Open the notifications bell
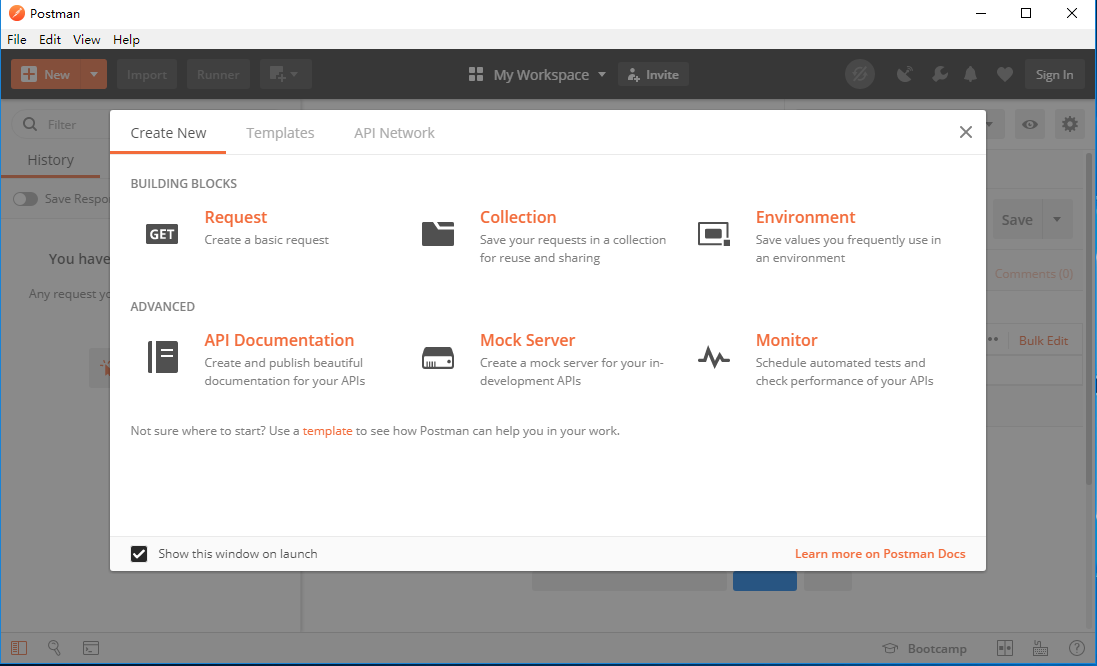This screenshot has height=666, width=1097. click(970, 74)
